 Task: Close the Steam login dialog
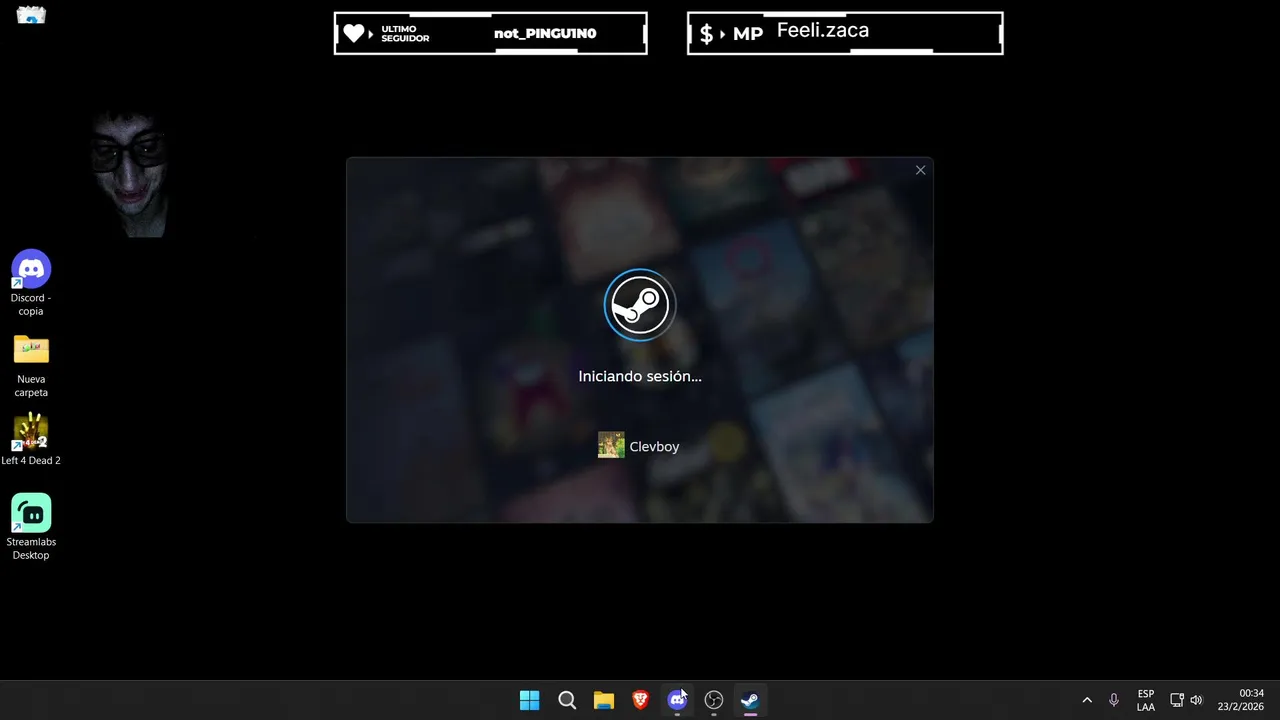point(920,170)
